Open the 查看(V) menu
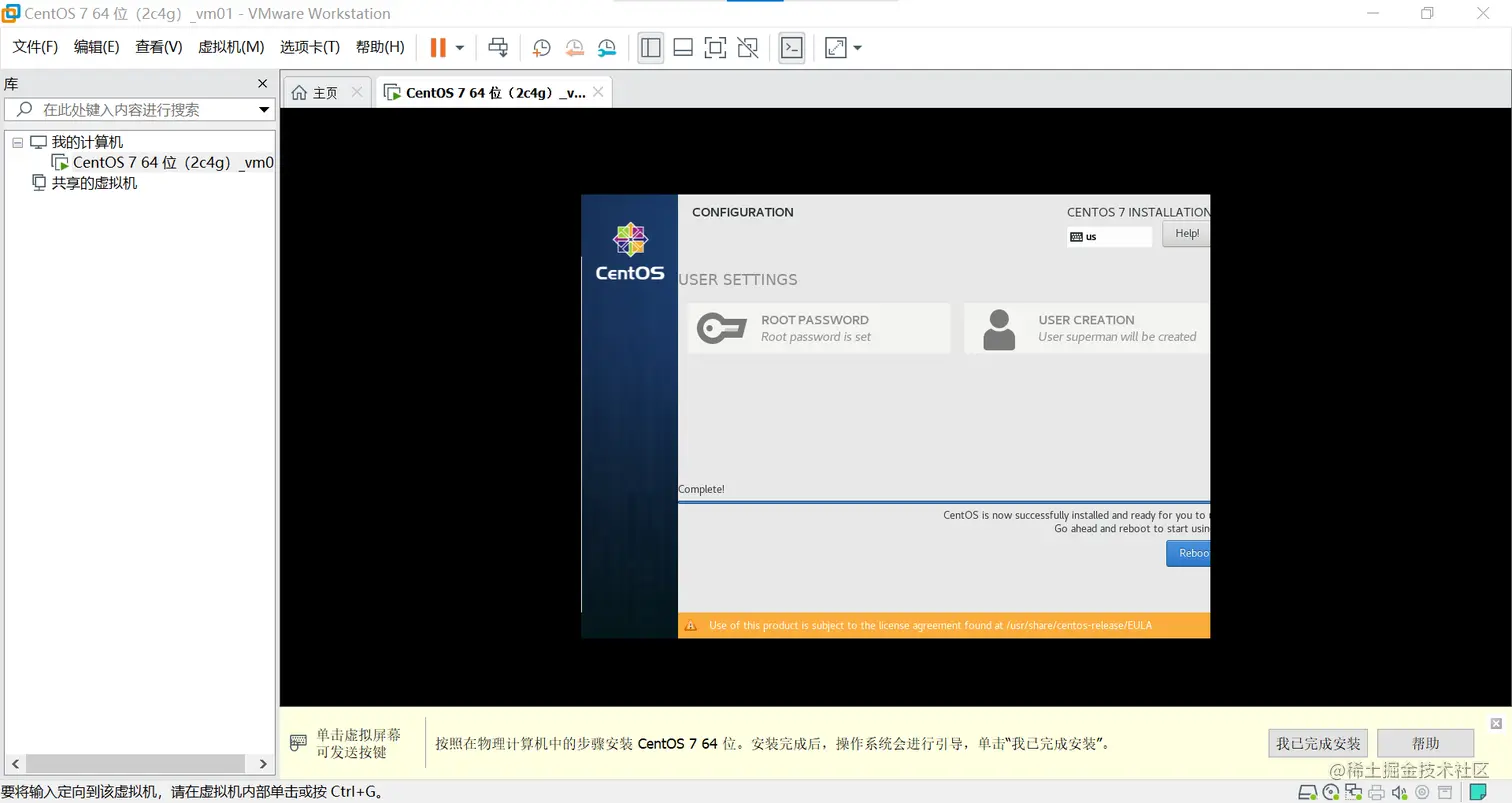This screenshot has width=1512, height=803. tap(159, 47)
